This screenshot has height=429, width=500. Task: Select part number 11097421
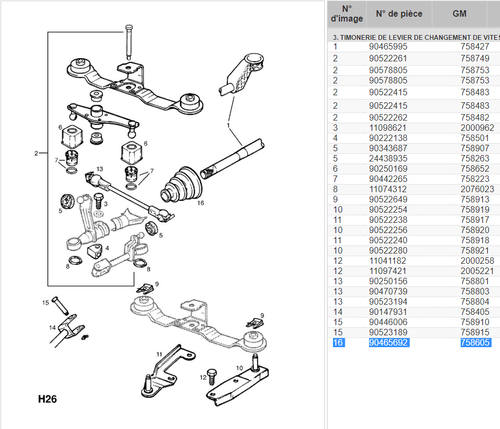click(x=387, y=271)
